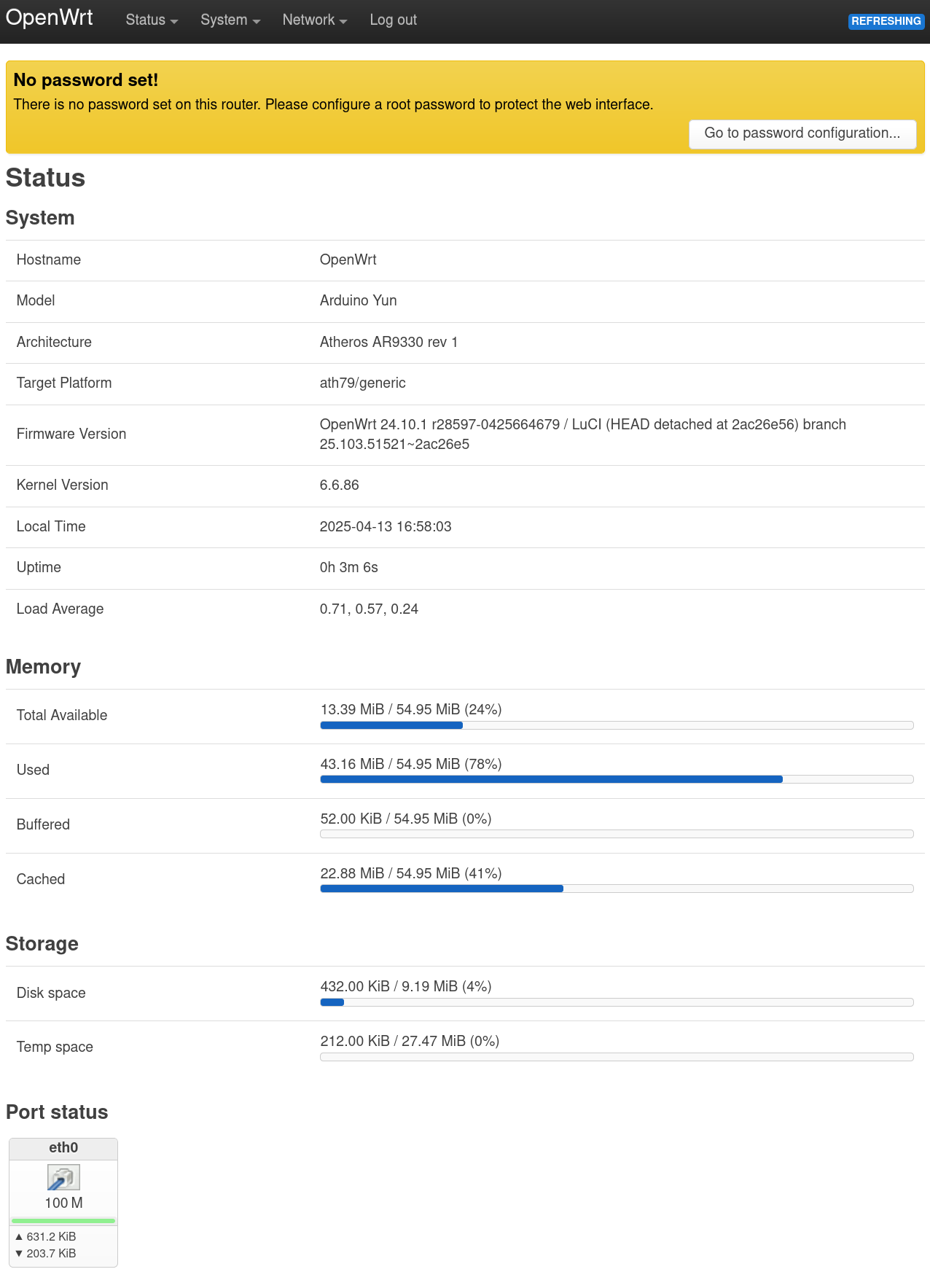930x1288 pixels.
Task: Click the eth0 ethernet port icon
Action: pos(63,1177)
